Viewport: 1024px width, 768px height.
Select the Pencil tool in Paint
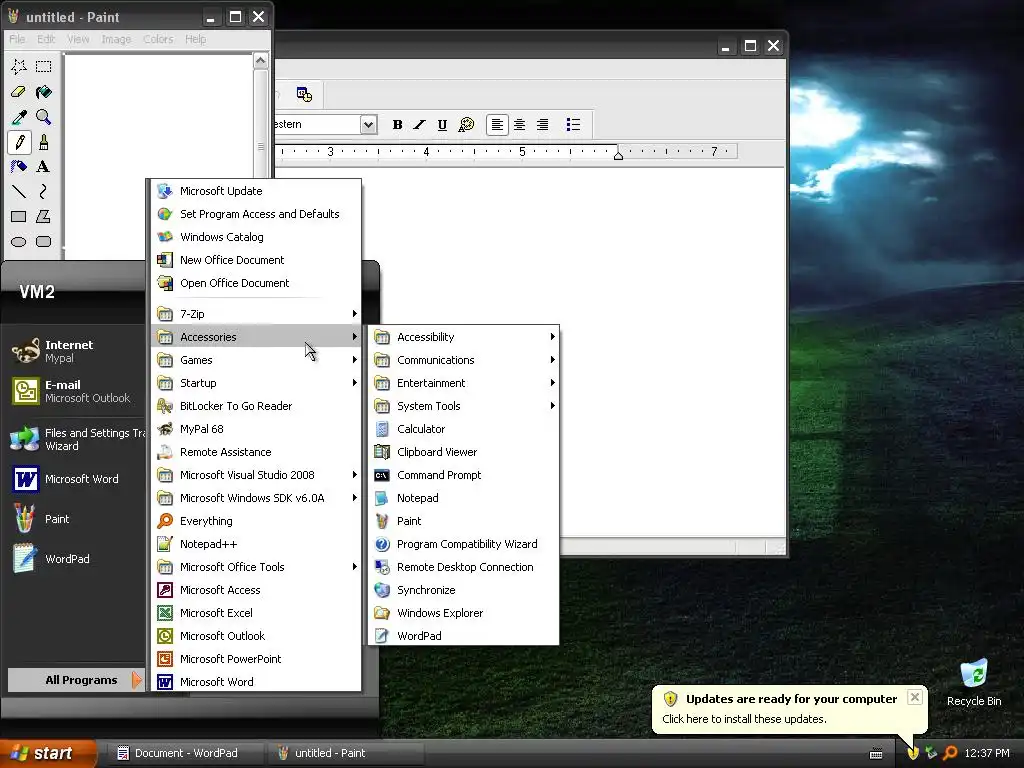[19, 142]
